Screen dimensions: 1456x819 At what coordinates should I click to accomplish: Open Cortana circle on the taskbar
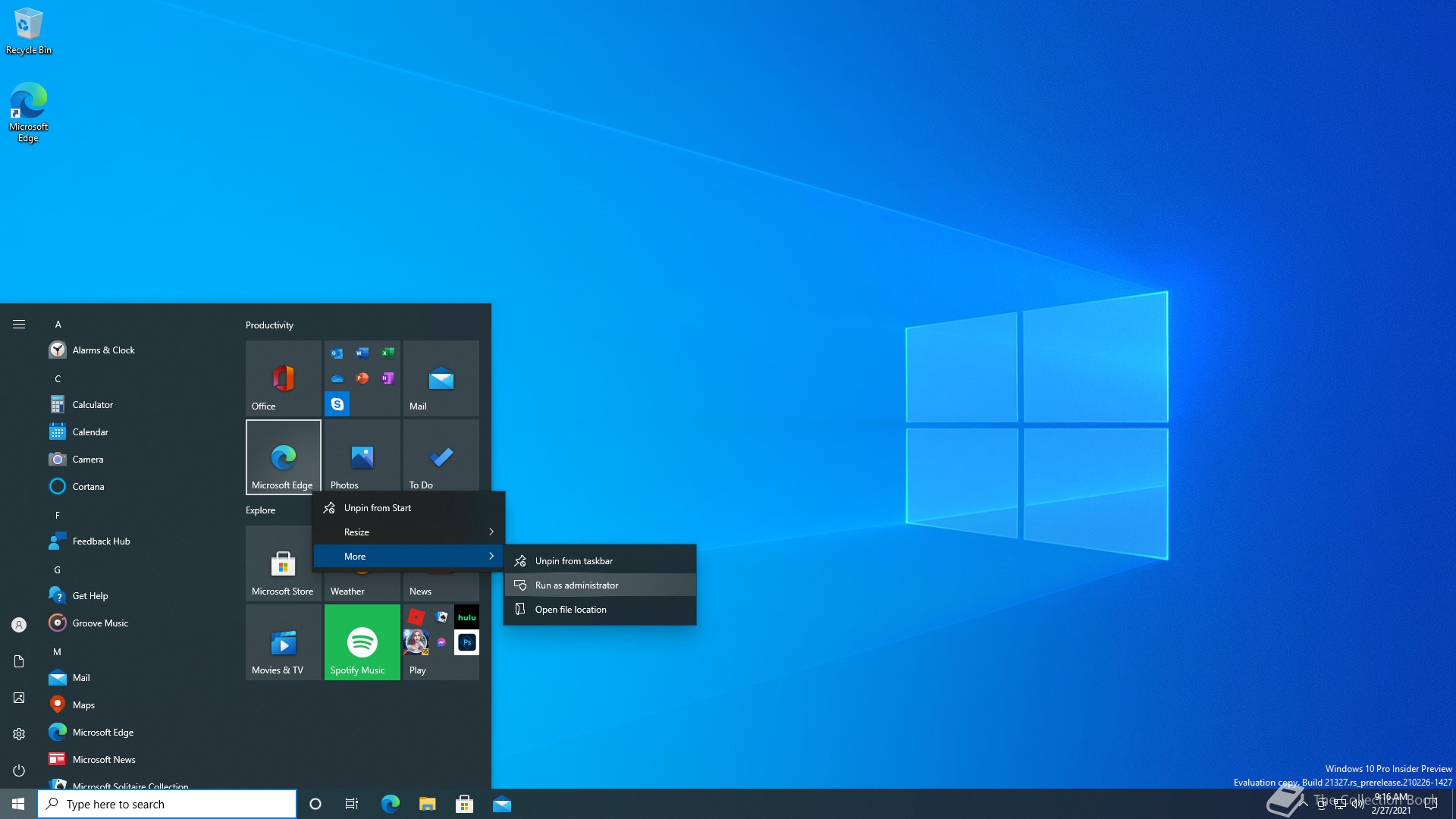(315, 804)
